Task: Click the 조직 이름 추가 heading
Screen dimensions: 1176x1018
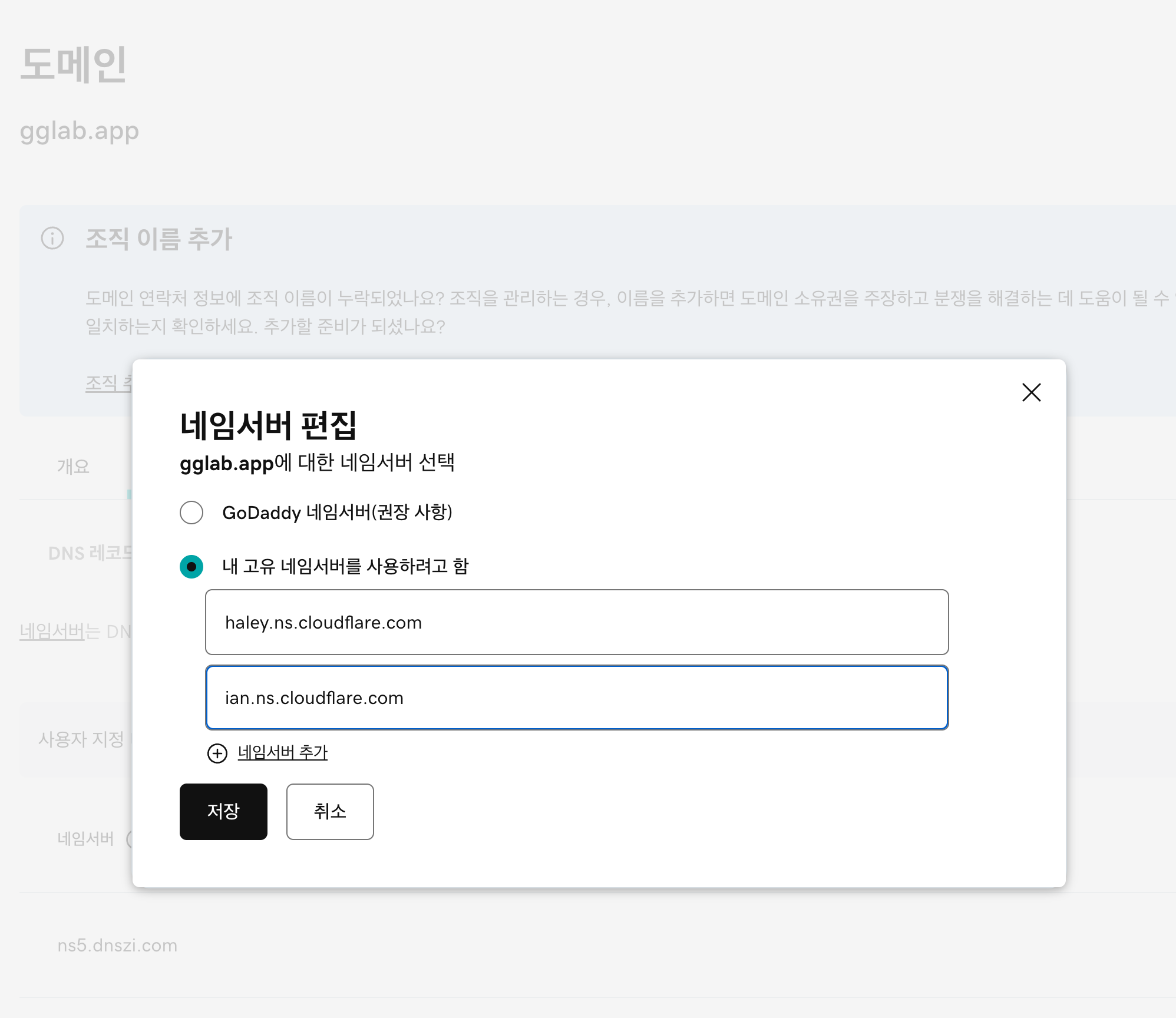Action: [159, 239]
